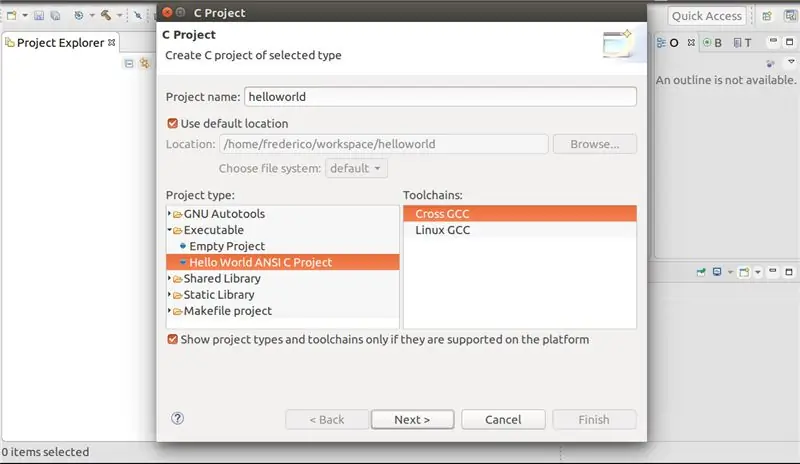Uncheck the Use default location checkbox
Image resolution: width=800 pixels, height=464 pixels.
[x=172, y=124]
